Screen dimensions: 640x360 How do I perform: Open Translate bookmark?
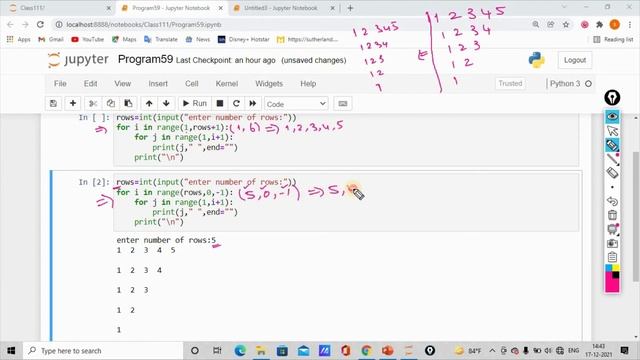[x=161, y=40]
